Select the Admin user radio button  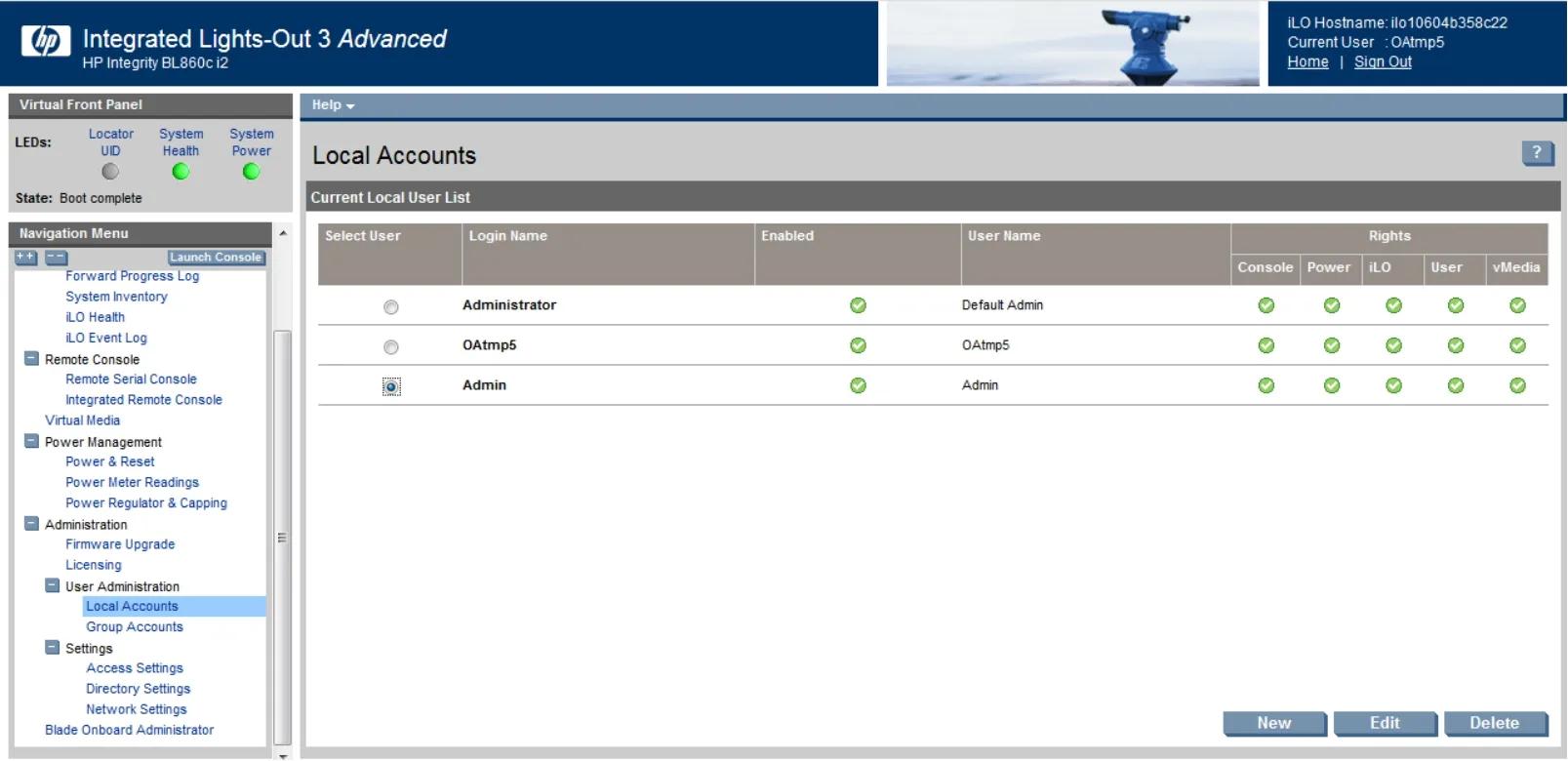391,387
